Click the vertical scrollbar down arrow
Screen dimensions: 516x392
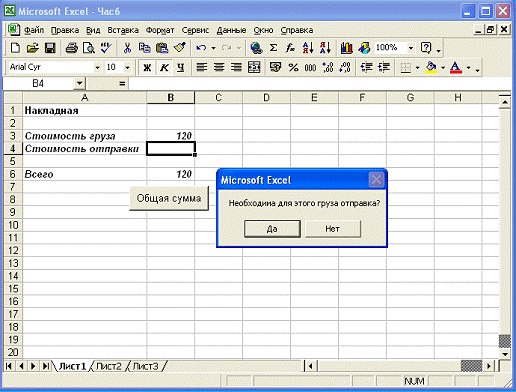tap(505, 354)
